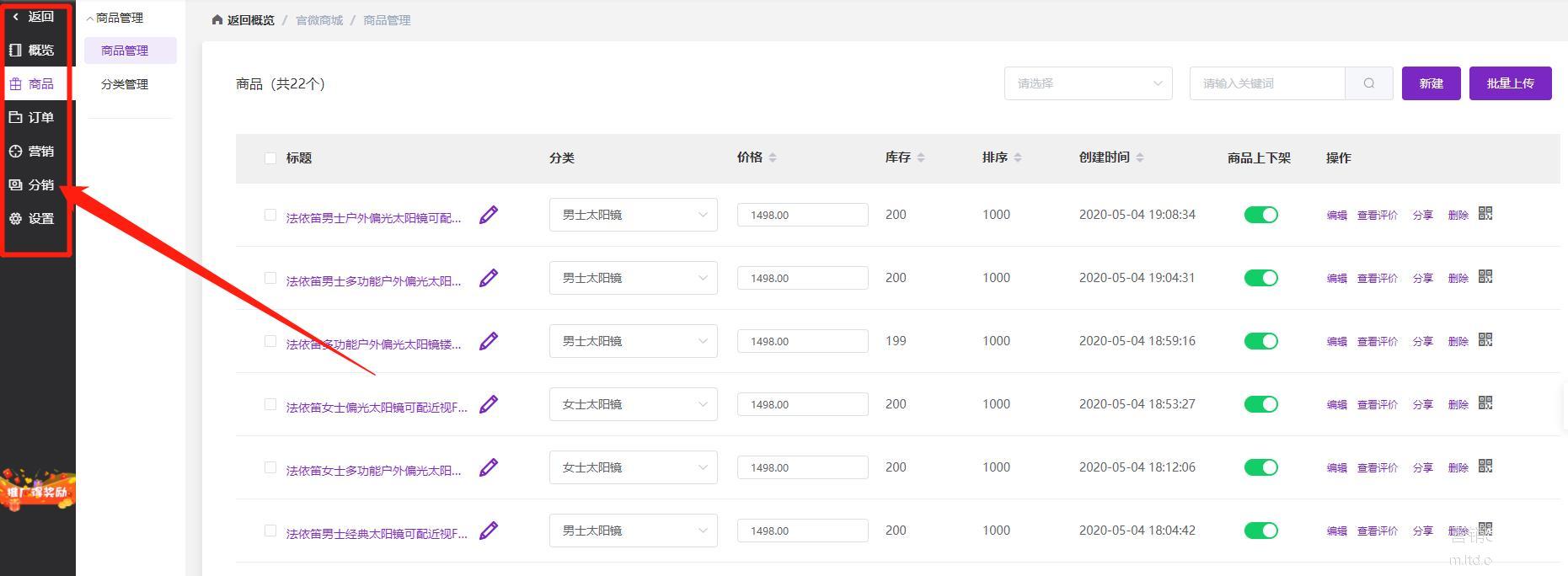Tick the checkbox for the fourth product row
The width and height of the screenshot is (1568, 576).
(x=270, y=404)
